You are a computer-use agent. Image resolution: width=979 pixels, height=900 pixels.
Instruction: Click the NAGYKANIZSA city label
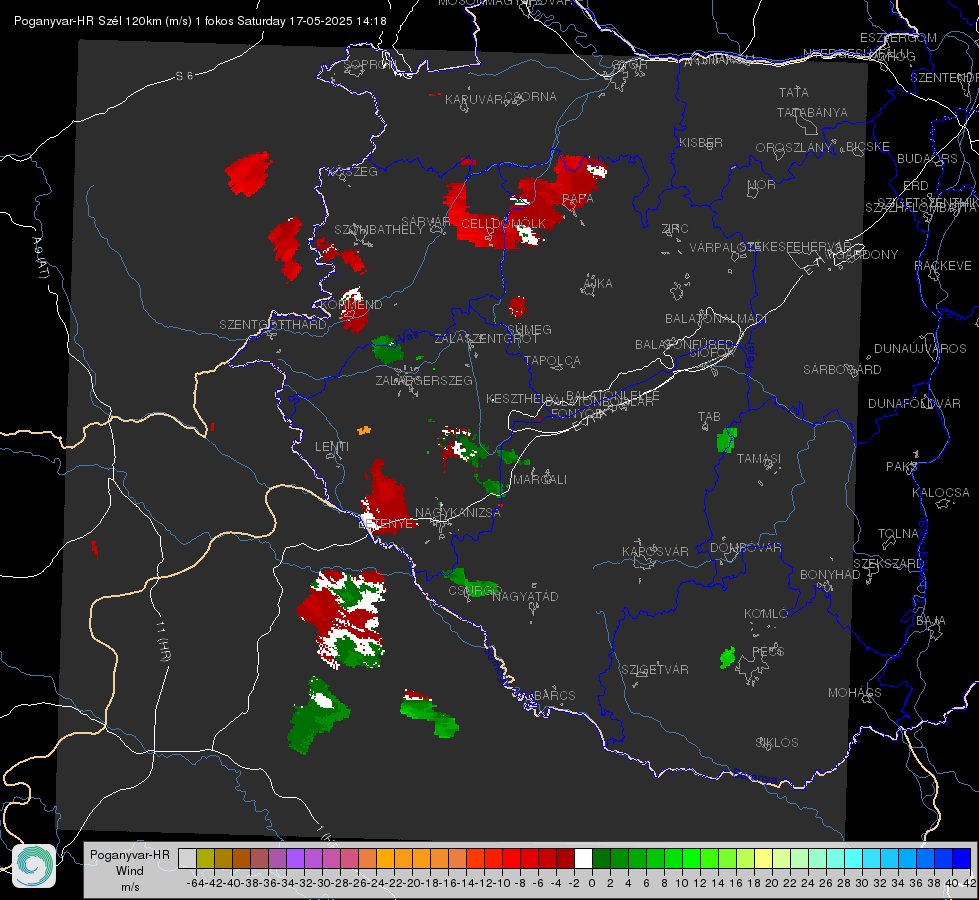click(x=458, y=513)
